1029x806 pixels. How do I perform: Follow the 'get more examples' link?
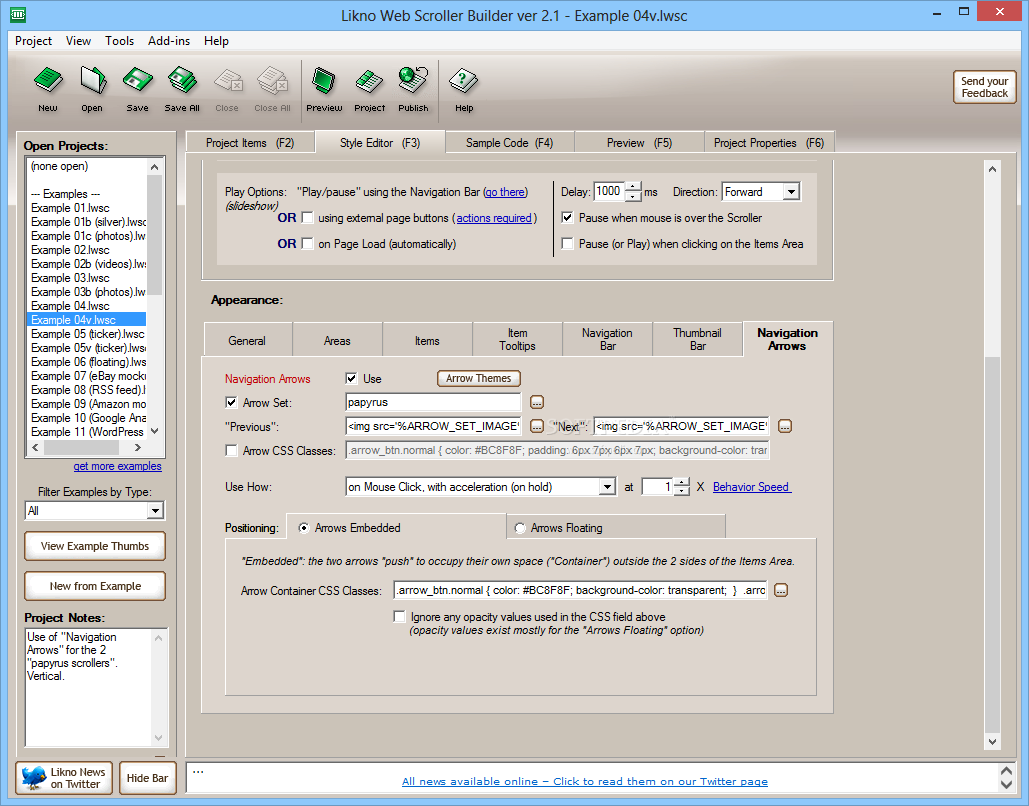117,466
